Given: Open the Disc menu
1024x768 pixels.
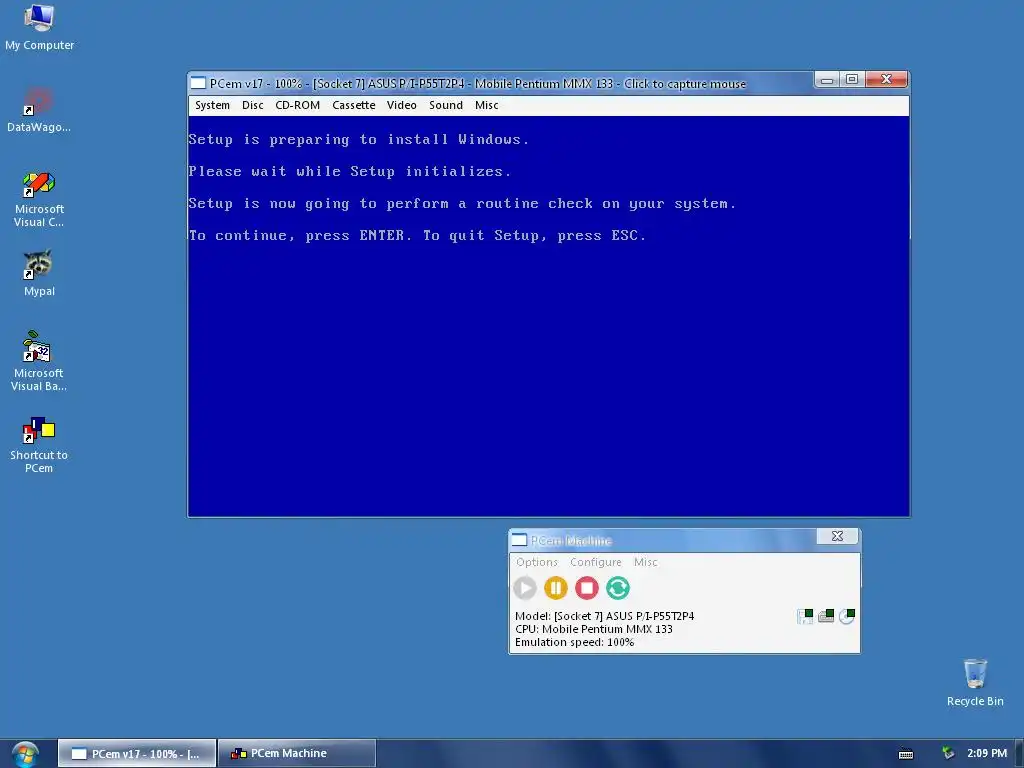Looking at the screenshot, I should [253, 105].
